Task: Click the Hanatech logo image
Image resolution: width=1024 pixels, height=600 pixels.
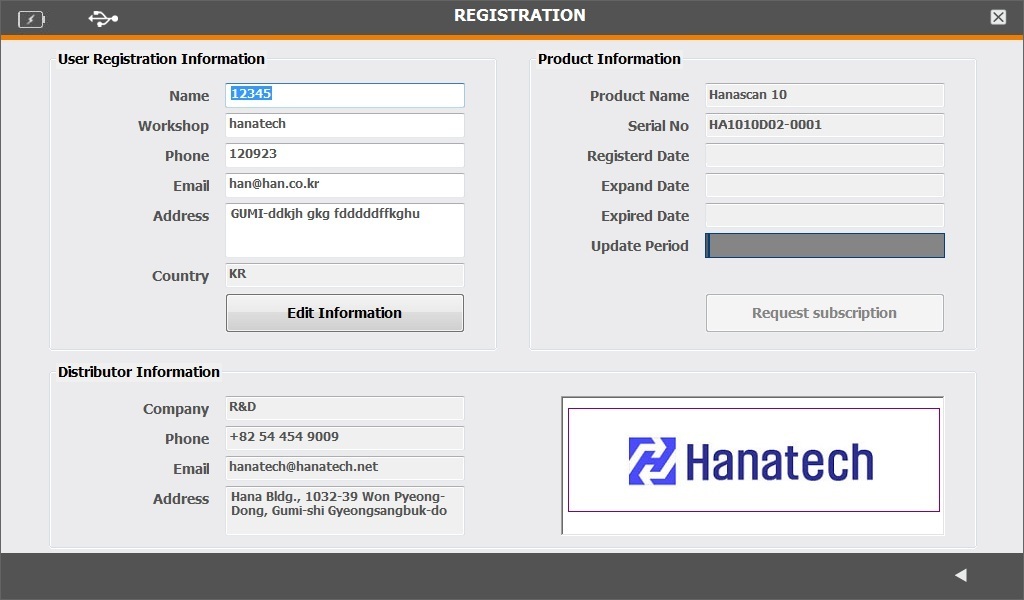Action: pos(753,461)
